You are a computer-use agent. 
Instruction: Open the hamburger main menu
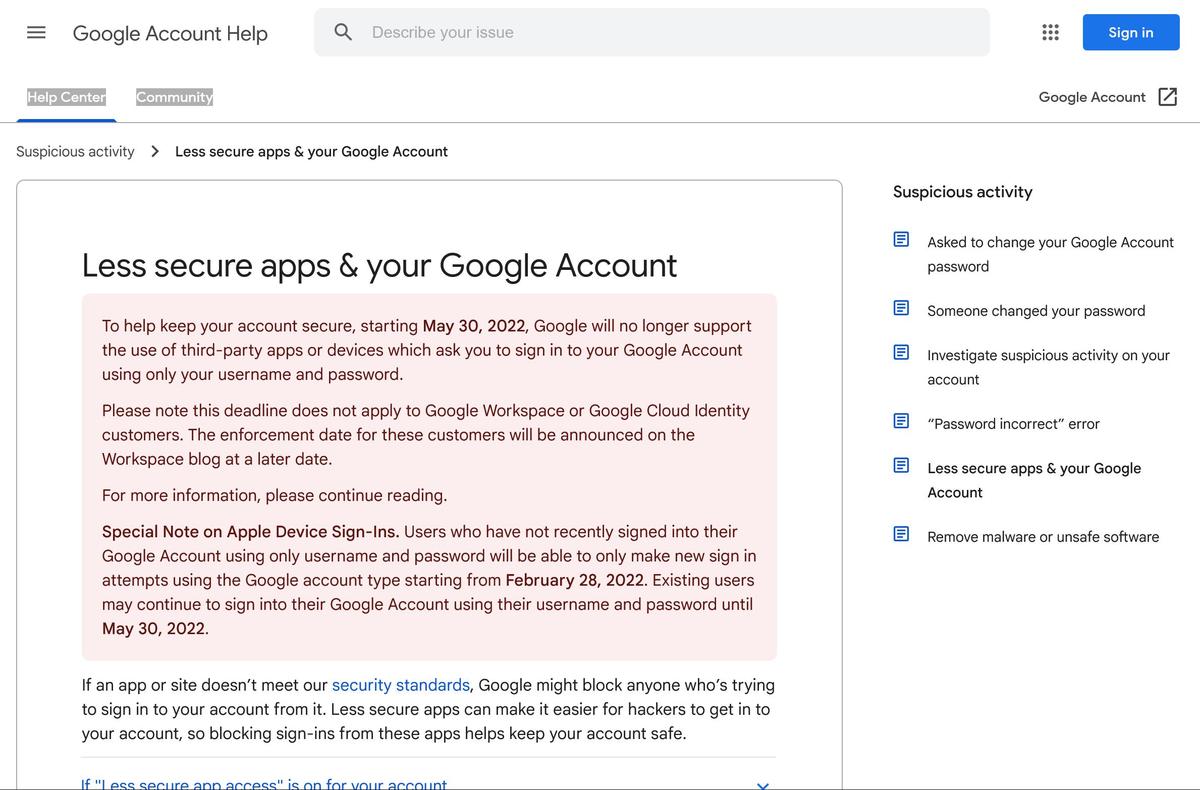pyautogui.click(x=36, y=32)
